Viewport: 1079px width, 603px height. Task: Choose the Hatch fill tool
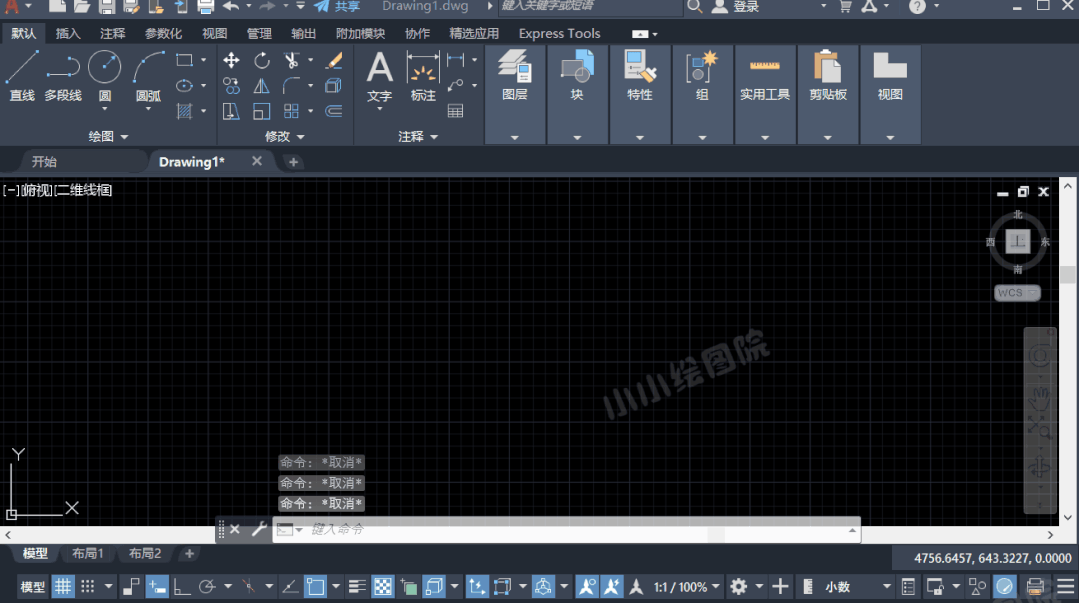(184, 111)
